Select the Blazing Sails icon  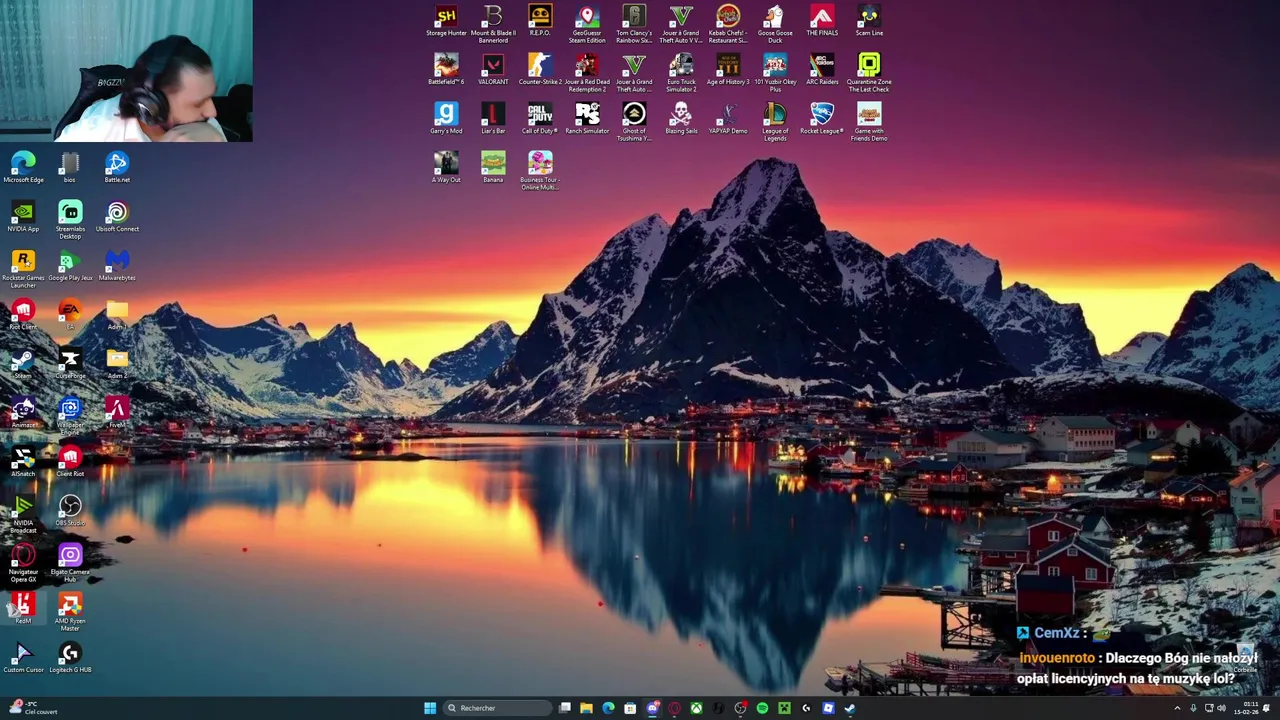681,120
